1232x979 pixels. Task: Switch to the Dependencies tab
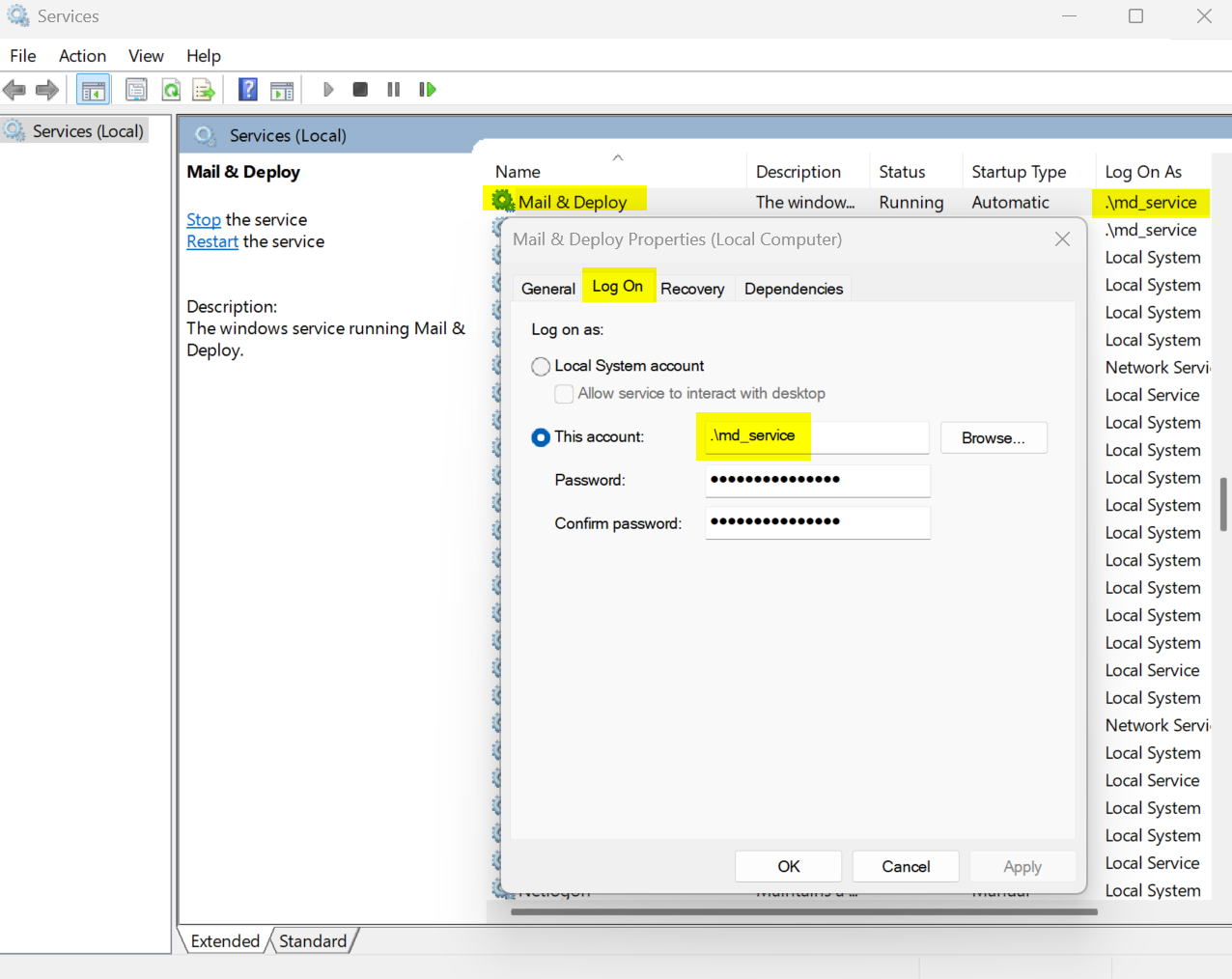[x=794, y=289]
